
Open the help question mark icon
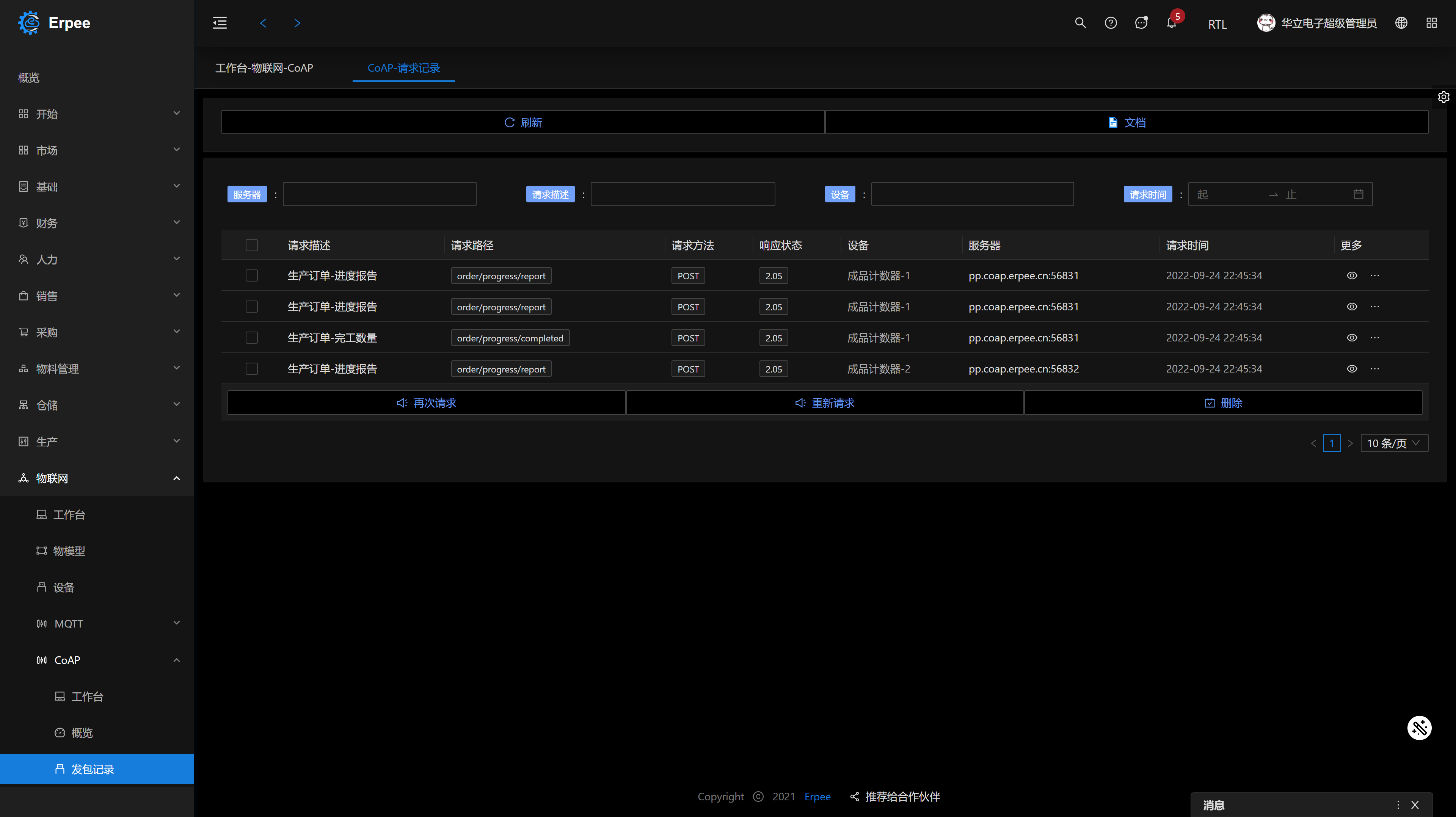click(x=1111, y=23)
